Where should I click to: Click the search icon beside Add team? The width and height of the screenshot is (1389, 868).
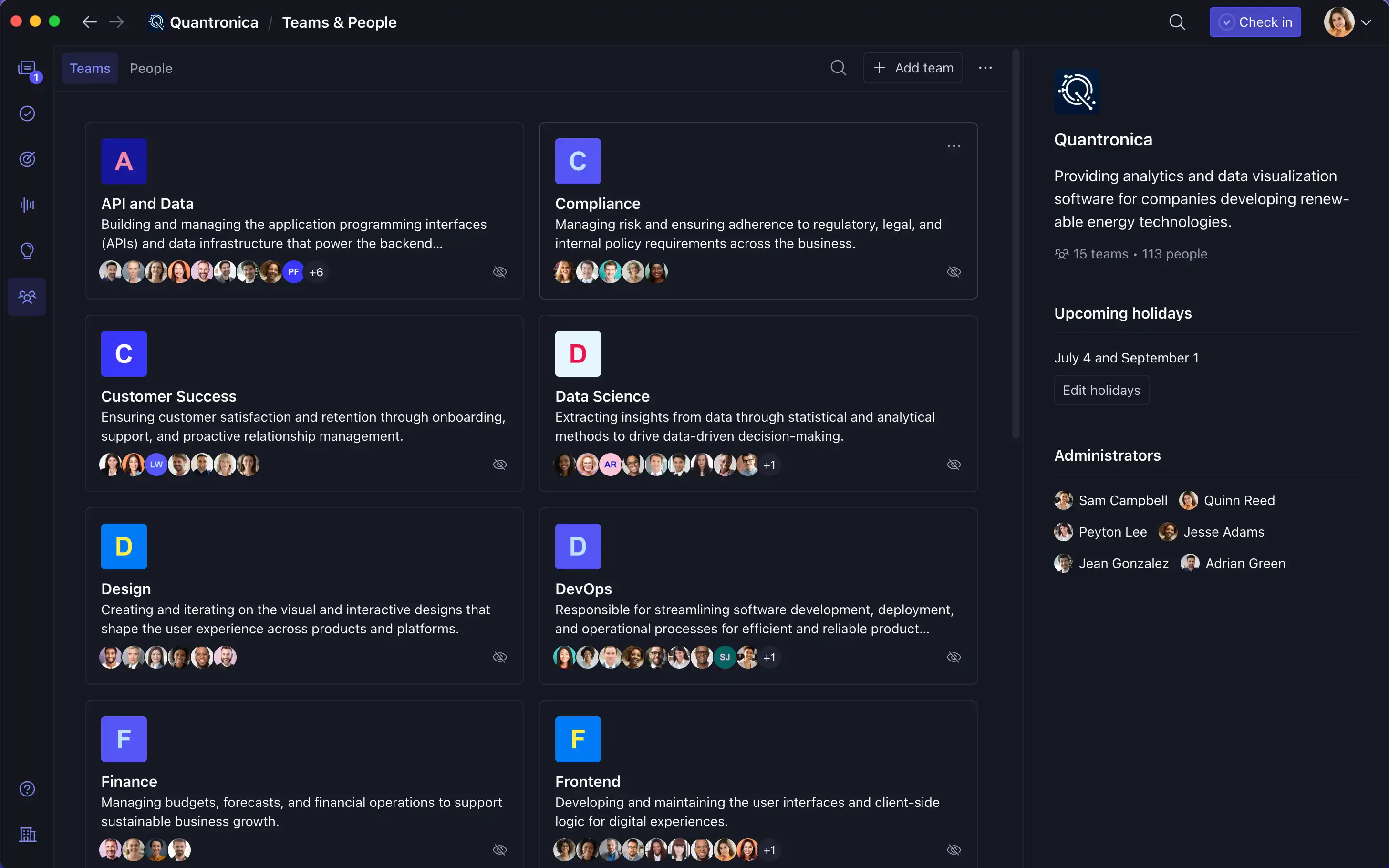tap(838, 68)
